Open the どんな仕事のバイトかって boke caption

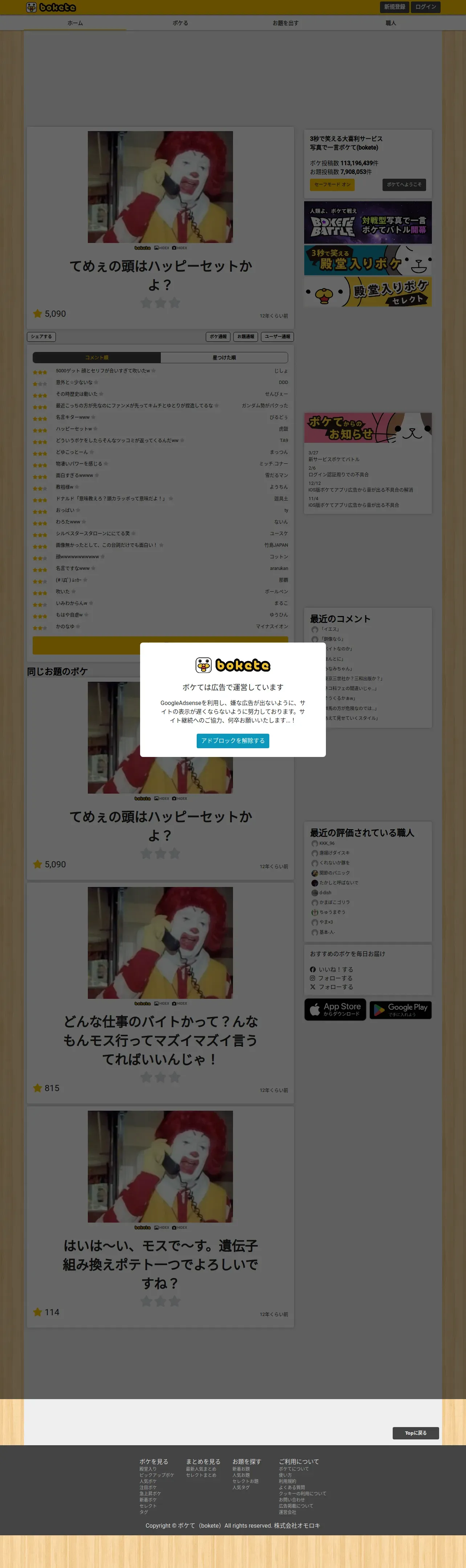tap(160, 1040)
